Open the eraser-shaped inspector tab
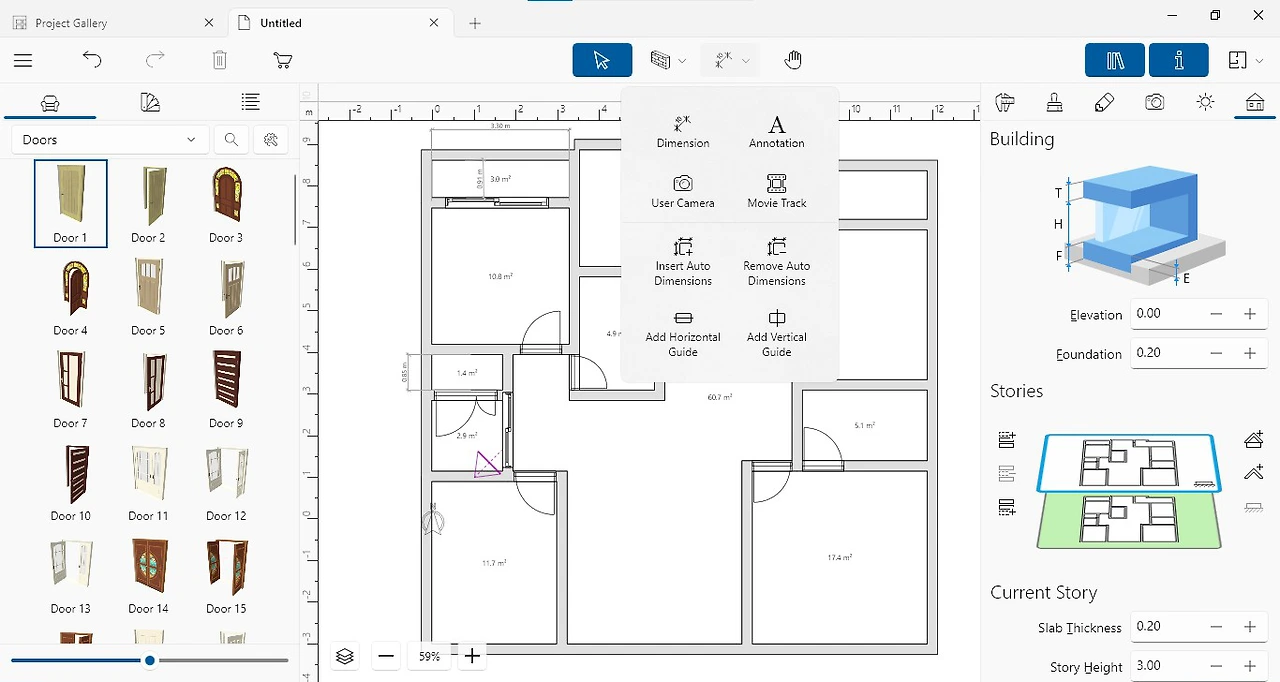Screen dimensions: 1280x682 click(x=1104, y=102)
